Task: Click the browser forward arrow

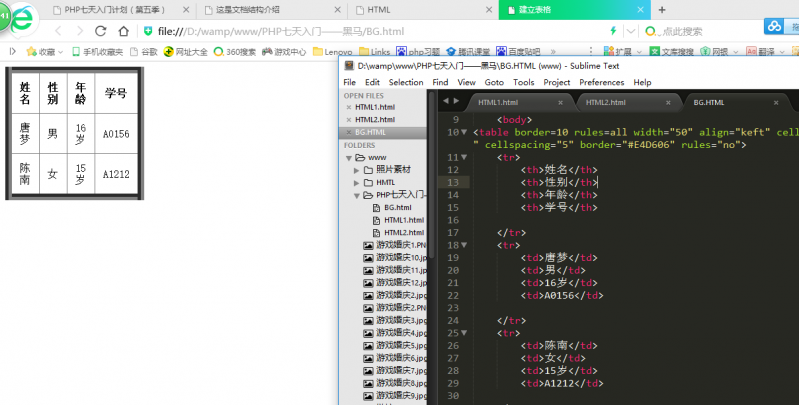Action: 81,31
